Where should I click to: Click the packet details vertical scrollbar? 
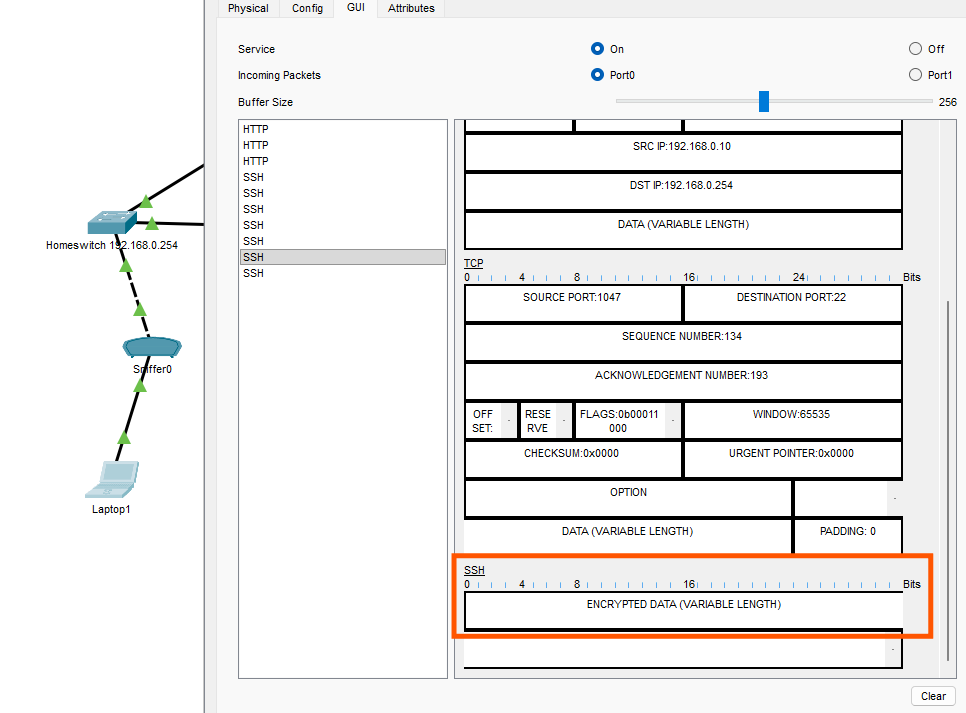[x=947, y=478]
